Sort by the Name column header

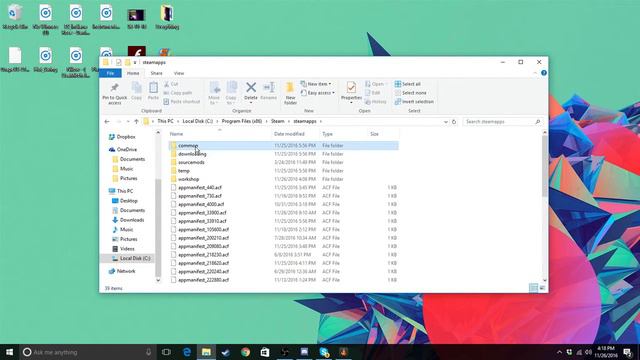pyautogui.click(x=220, y=134)
